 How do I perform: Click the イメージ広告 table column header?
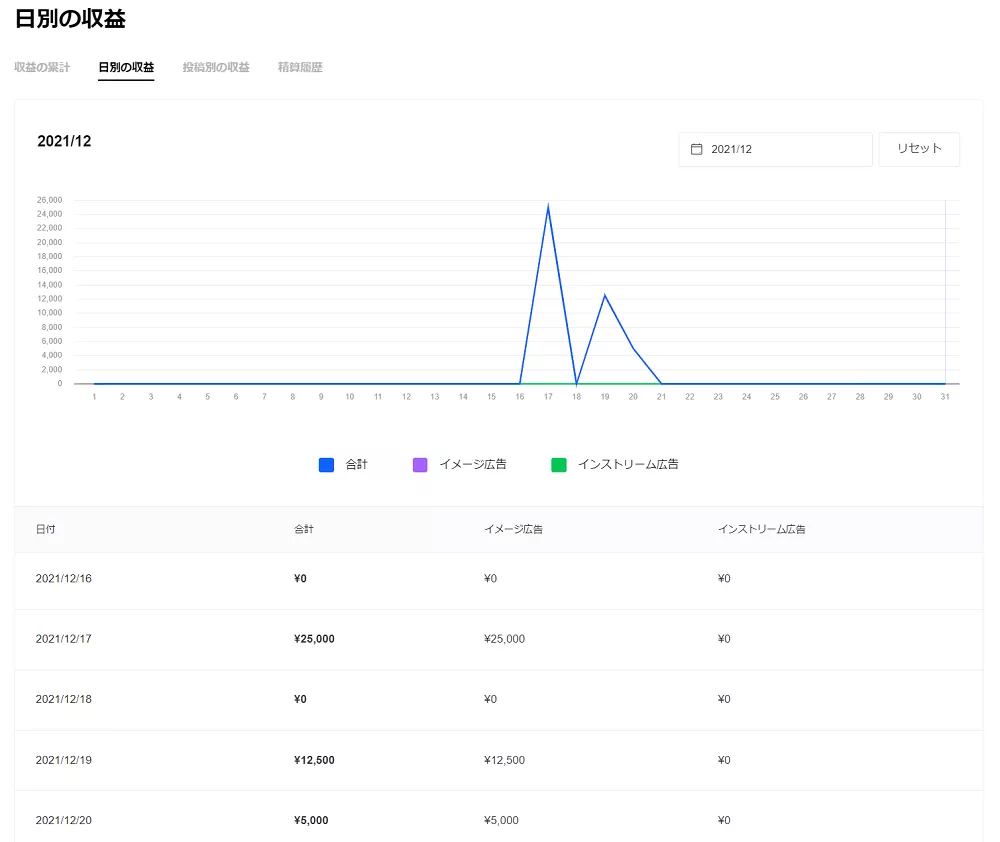513,529
